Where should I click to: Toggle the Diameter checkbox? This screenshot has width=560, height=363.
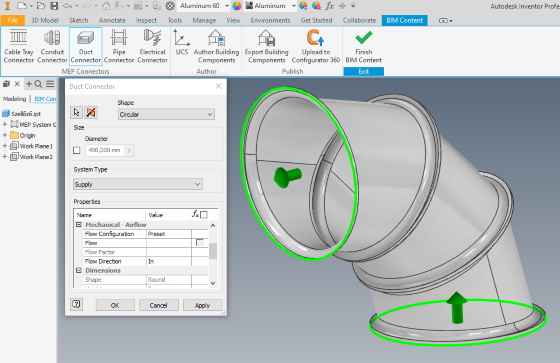[x=76, y=150]
